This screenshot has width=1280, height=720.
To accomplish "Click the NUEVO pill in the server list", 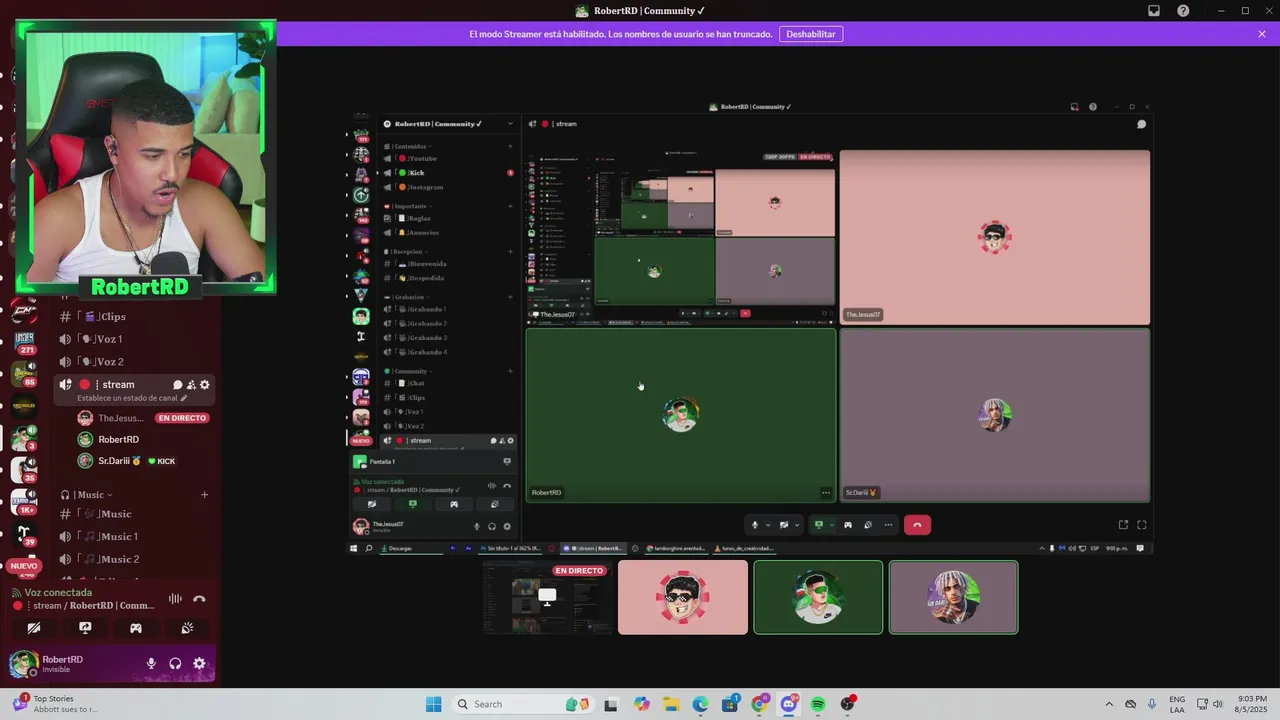I will pyautogui.click(x=23, y=566).
